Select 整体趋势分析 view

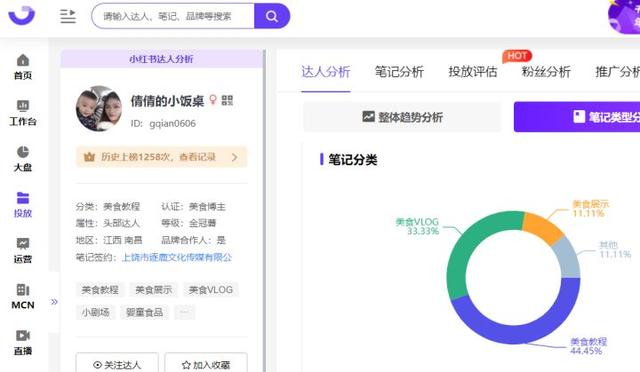point(402,117)
